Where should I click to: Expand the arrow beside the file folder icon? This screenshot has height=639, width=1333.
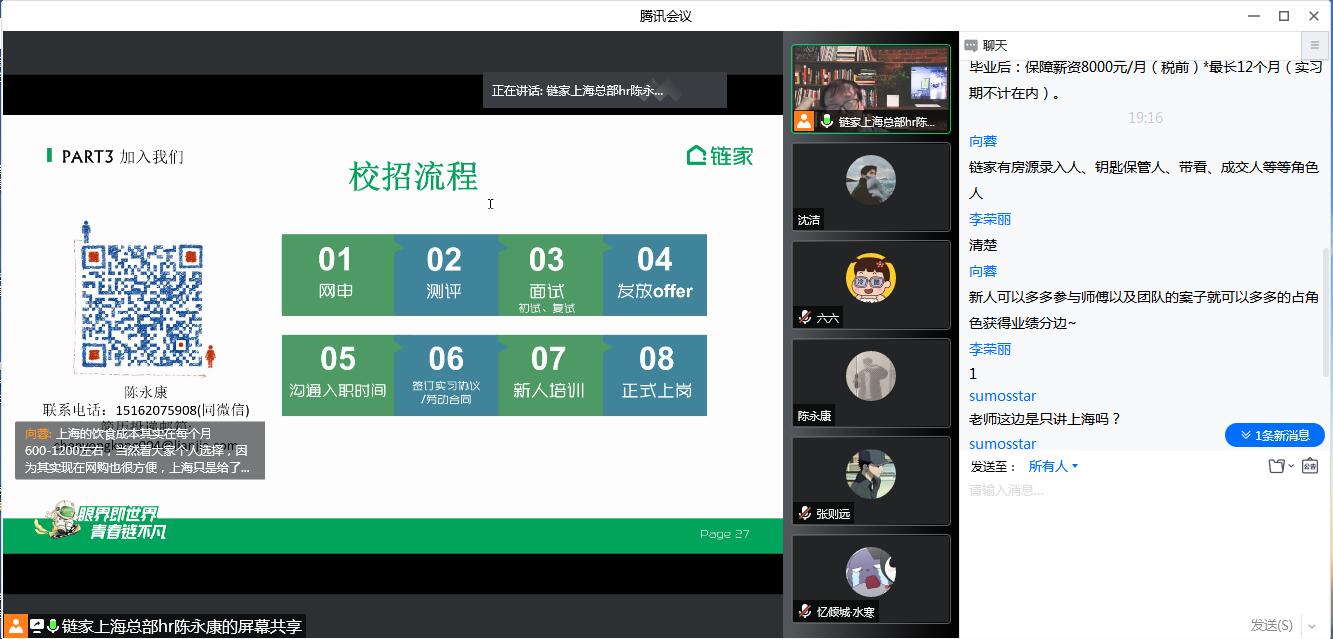[x=1291, y=467]
